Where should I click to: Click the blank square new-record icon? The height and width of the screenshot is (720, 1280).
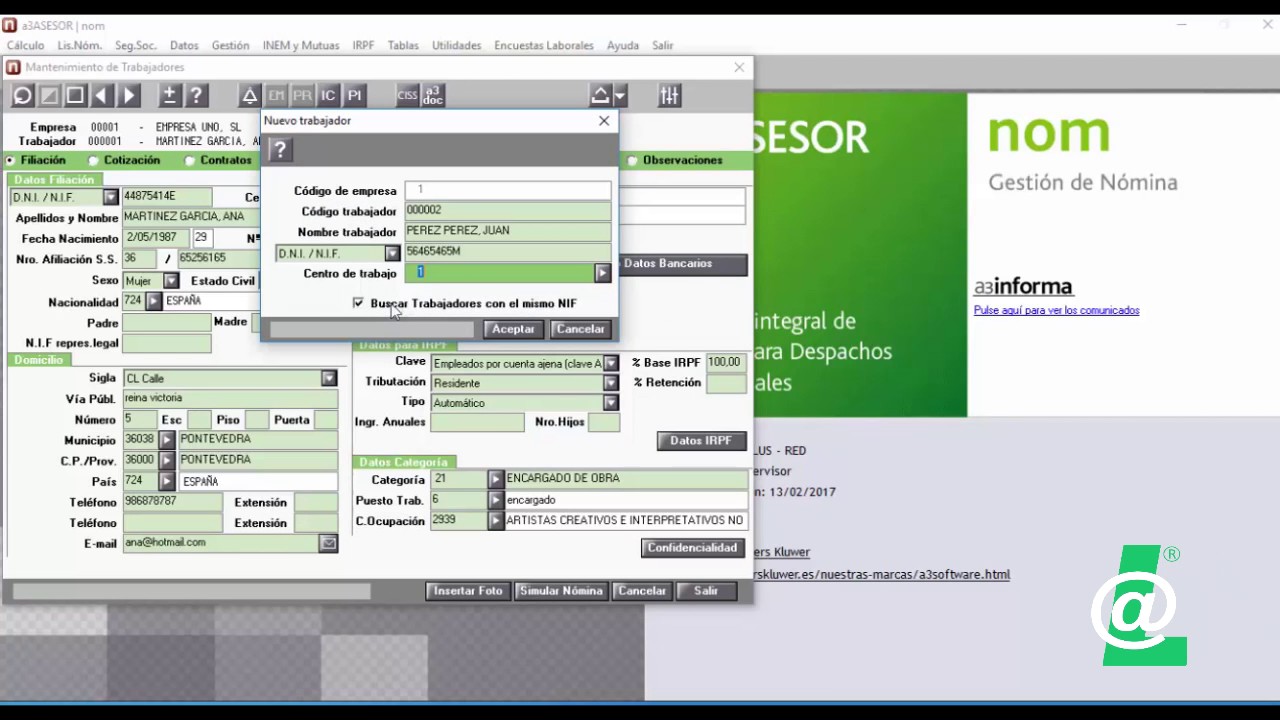pos(75,96)
